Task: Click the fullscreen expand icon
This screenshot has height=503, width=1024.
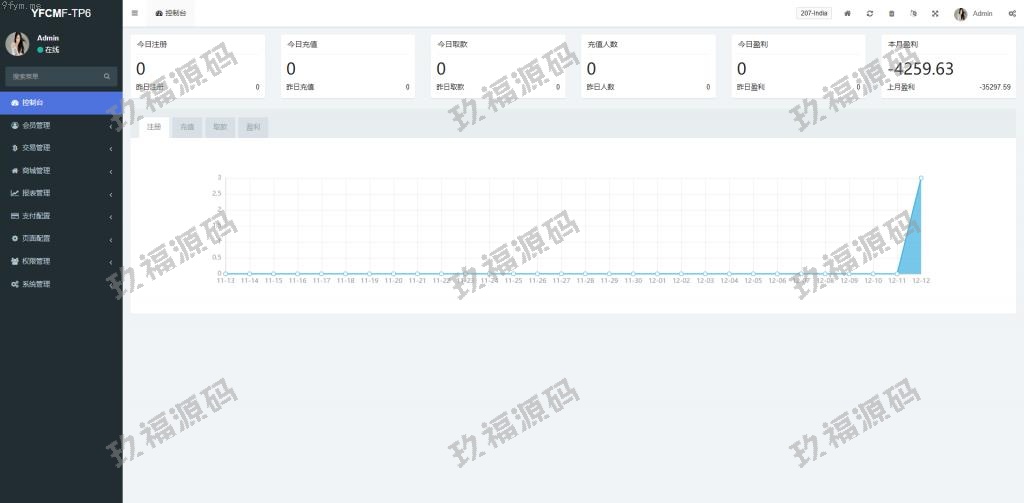Action: tap(935, 13)
